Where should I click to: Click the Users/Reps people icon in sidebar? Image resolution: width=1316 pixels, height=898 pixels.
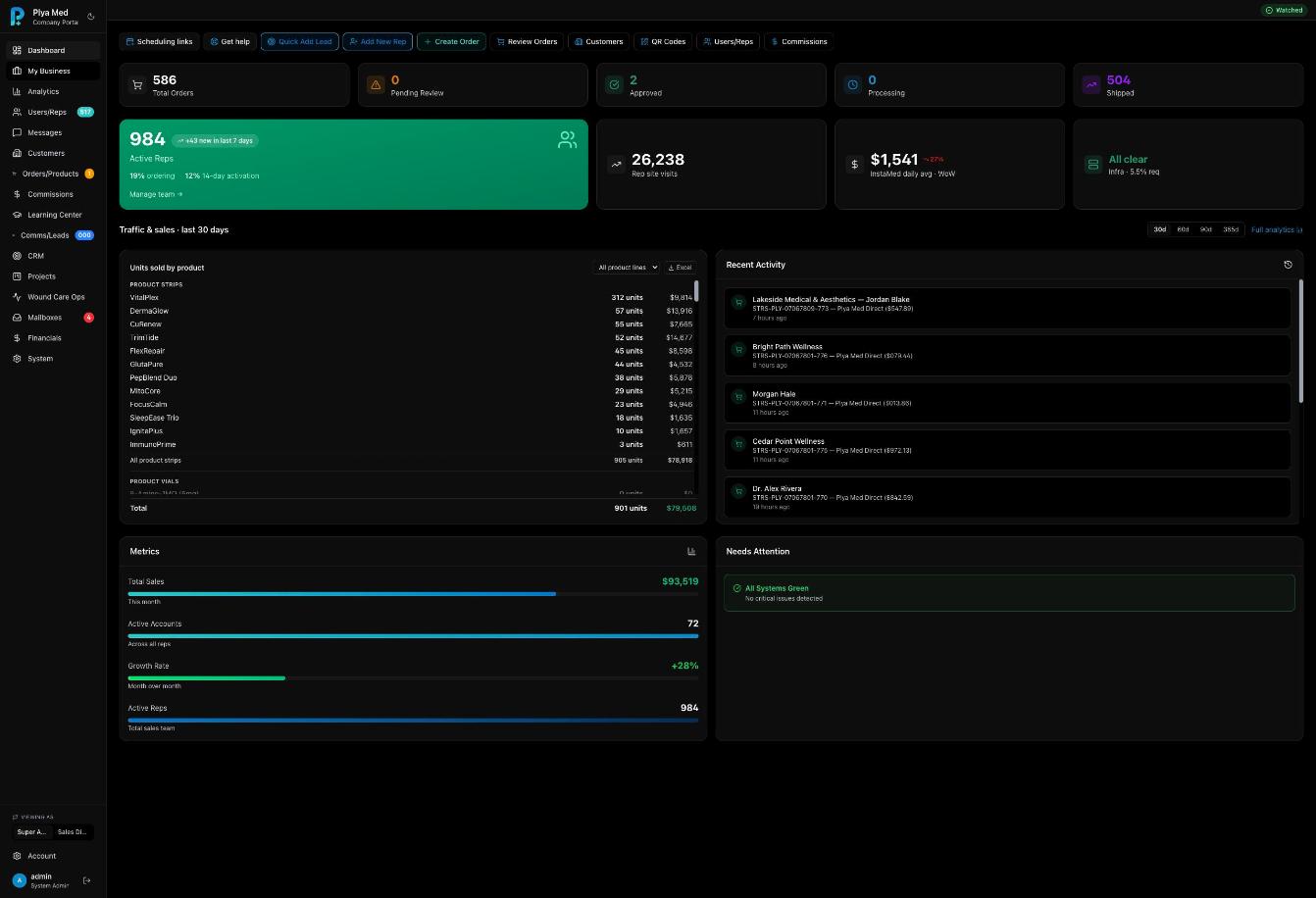coord(17,112)
